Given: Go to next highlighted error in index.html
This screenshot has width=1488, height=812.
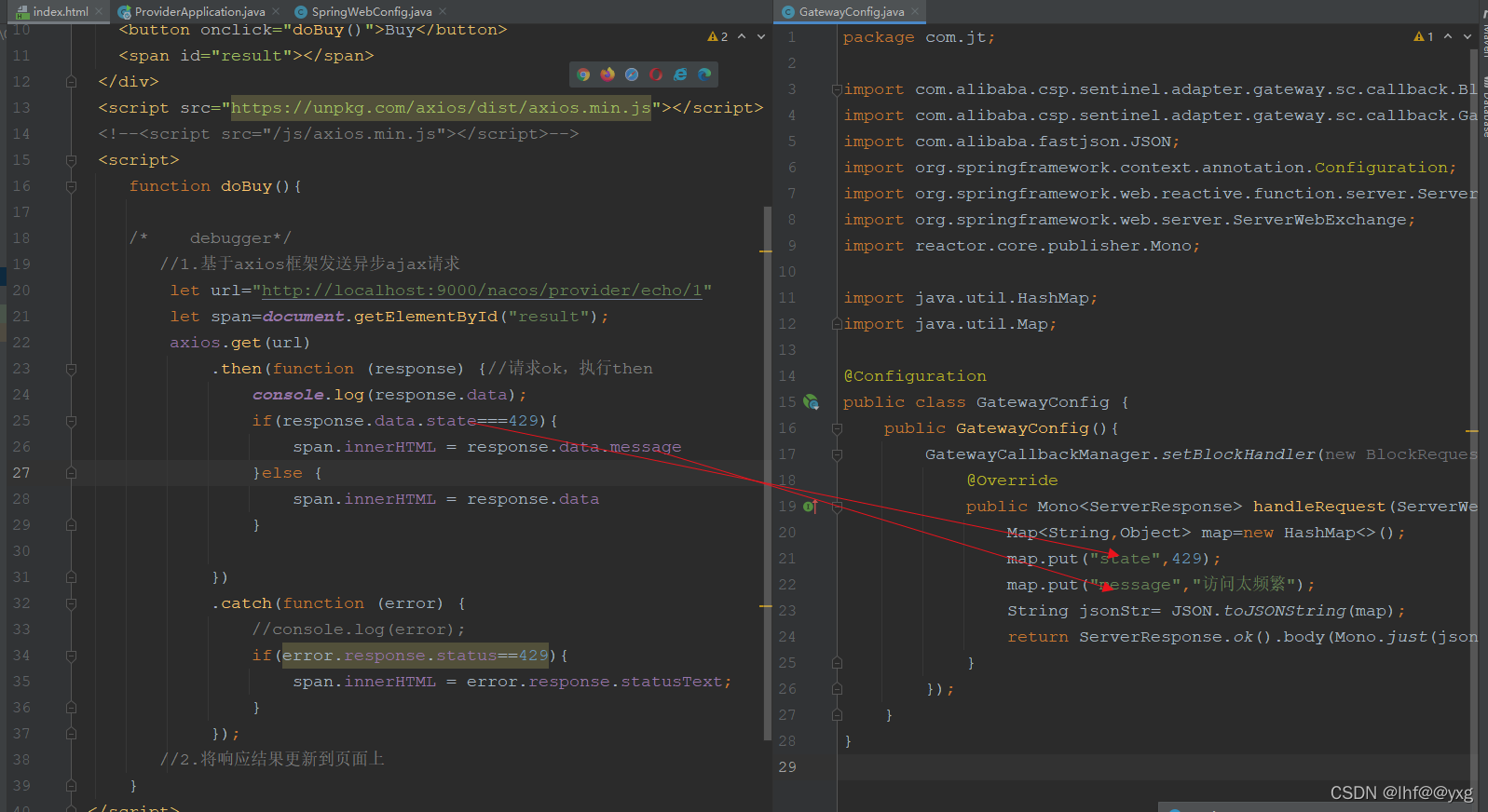Looking at the screenshot, I should 761,36.
